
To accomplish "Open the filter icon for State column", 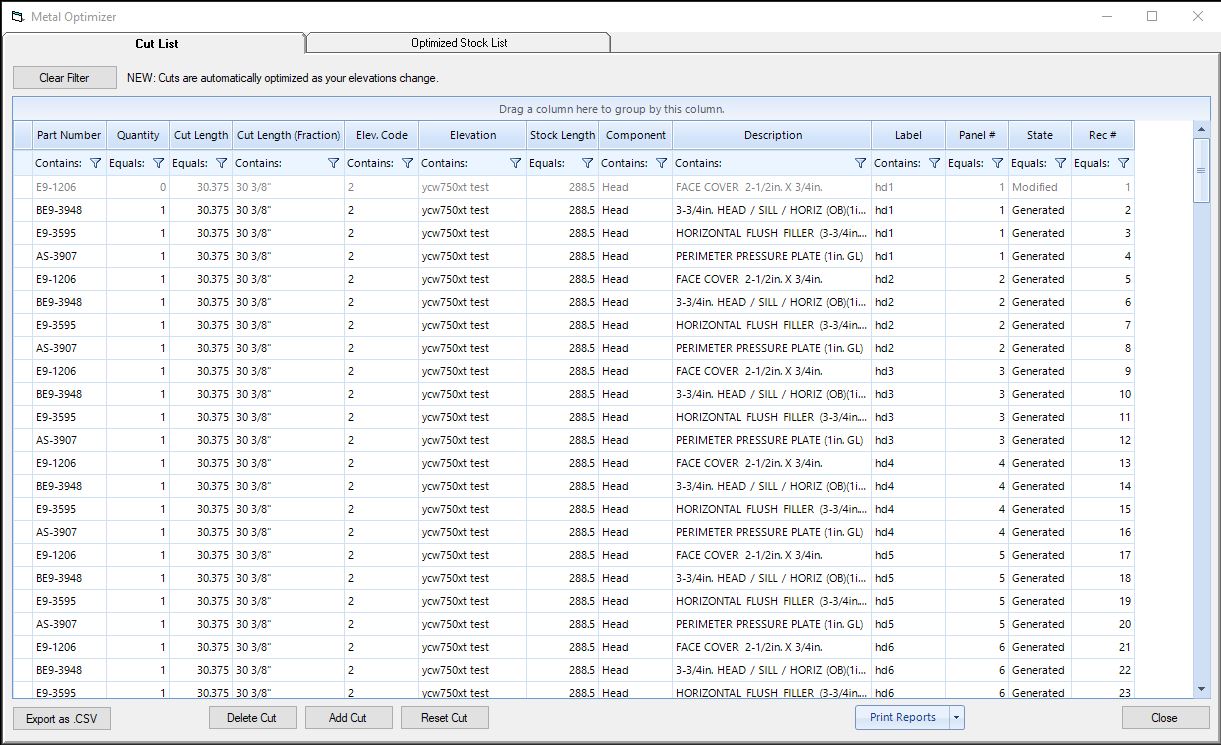I will pyautogui.click(x=1060, y=163).
